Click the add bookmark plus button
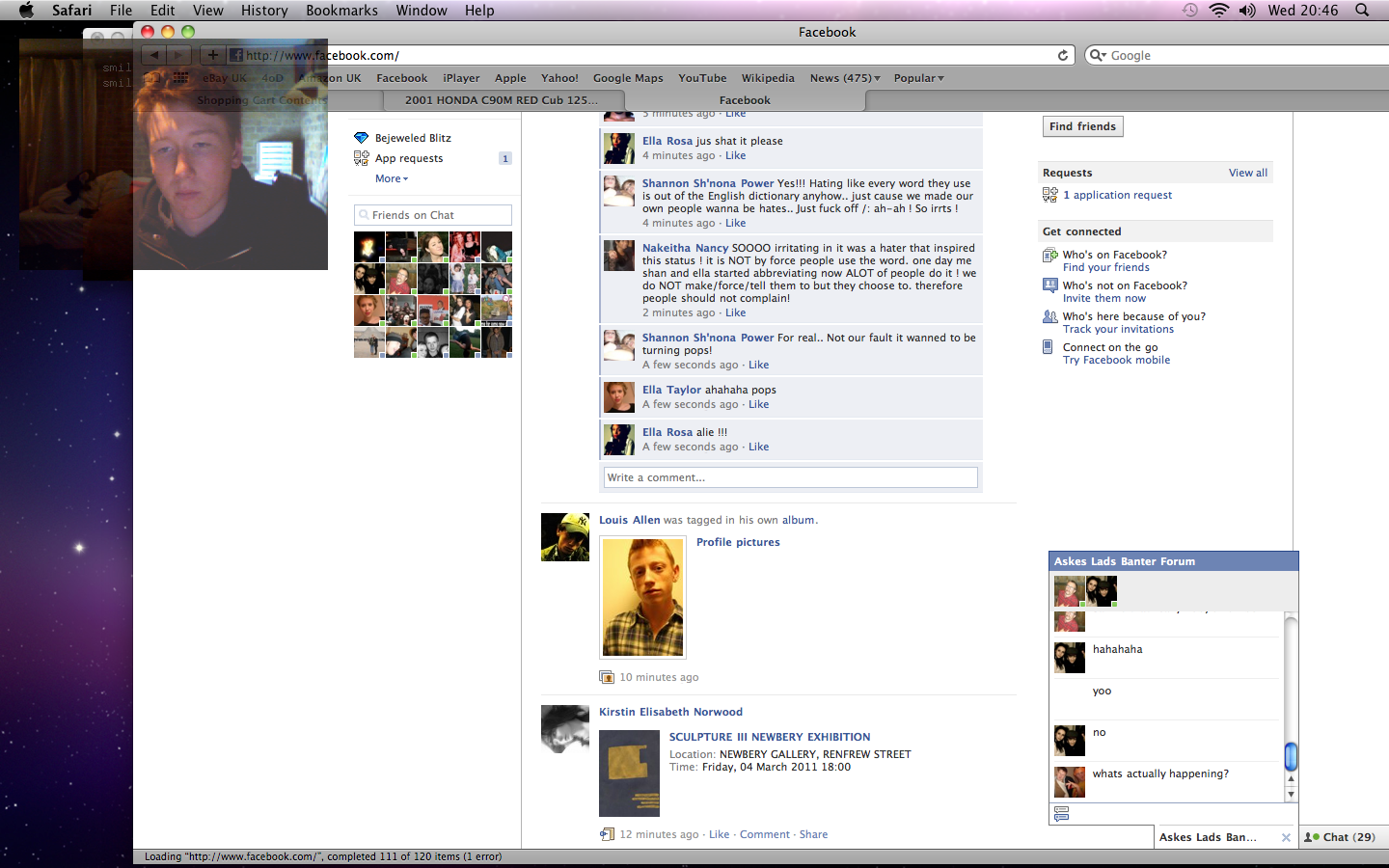The image size is (1389, 868). click(213, 55)
